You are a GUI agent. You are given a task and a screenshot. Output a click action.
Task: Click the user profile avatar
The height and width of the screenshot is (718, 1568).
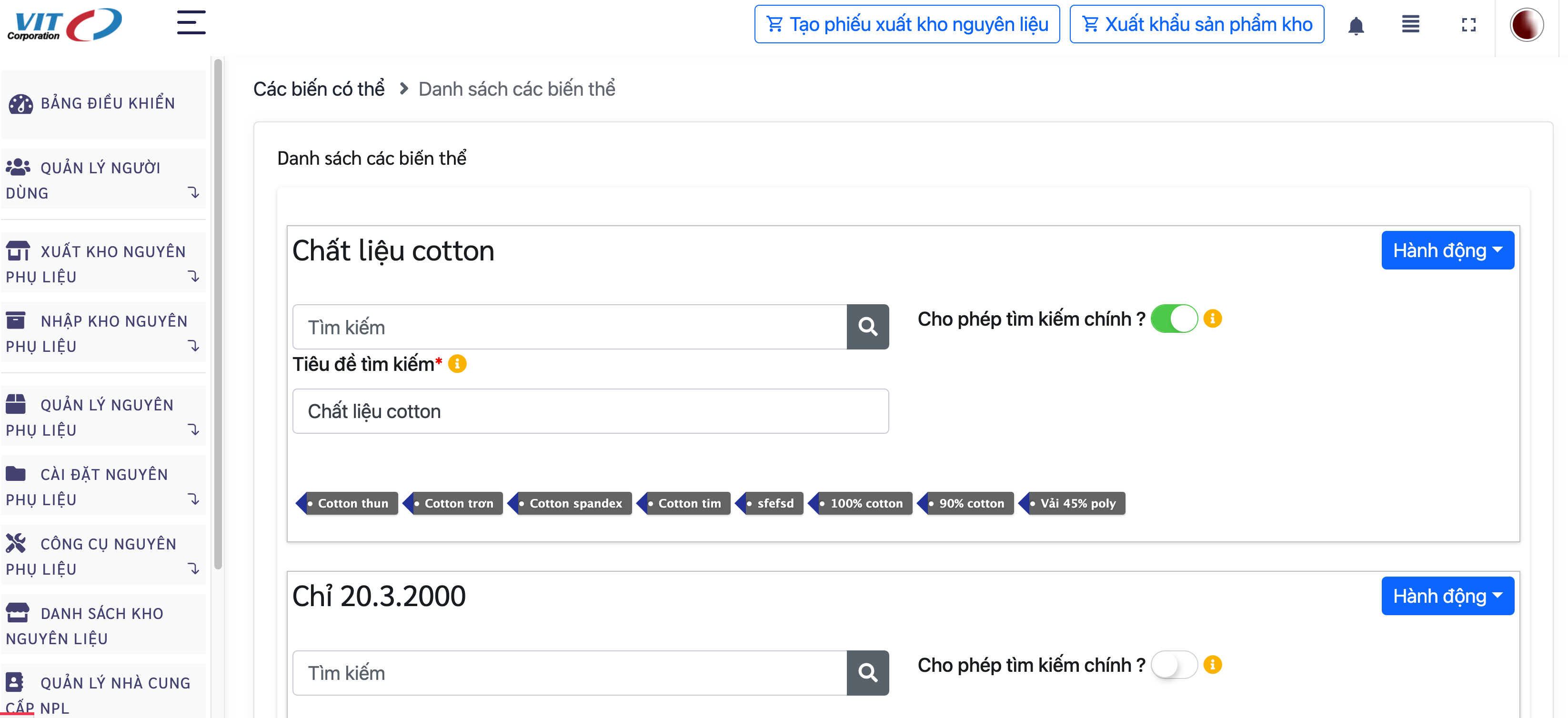tap(1526, 25)
